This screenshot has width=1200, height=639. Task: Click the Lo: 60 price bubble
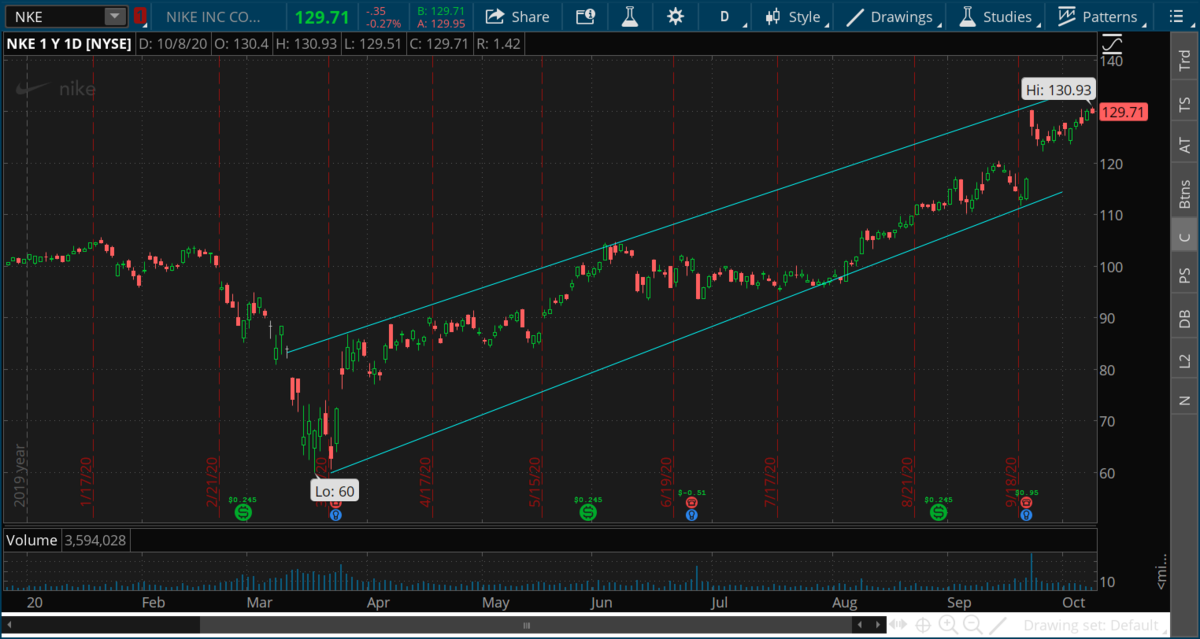point(335,491)
